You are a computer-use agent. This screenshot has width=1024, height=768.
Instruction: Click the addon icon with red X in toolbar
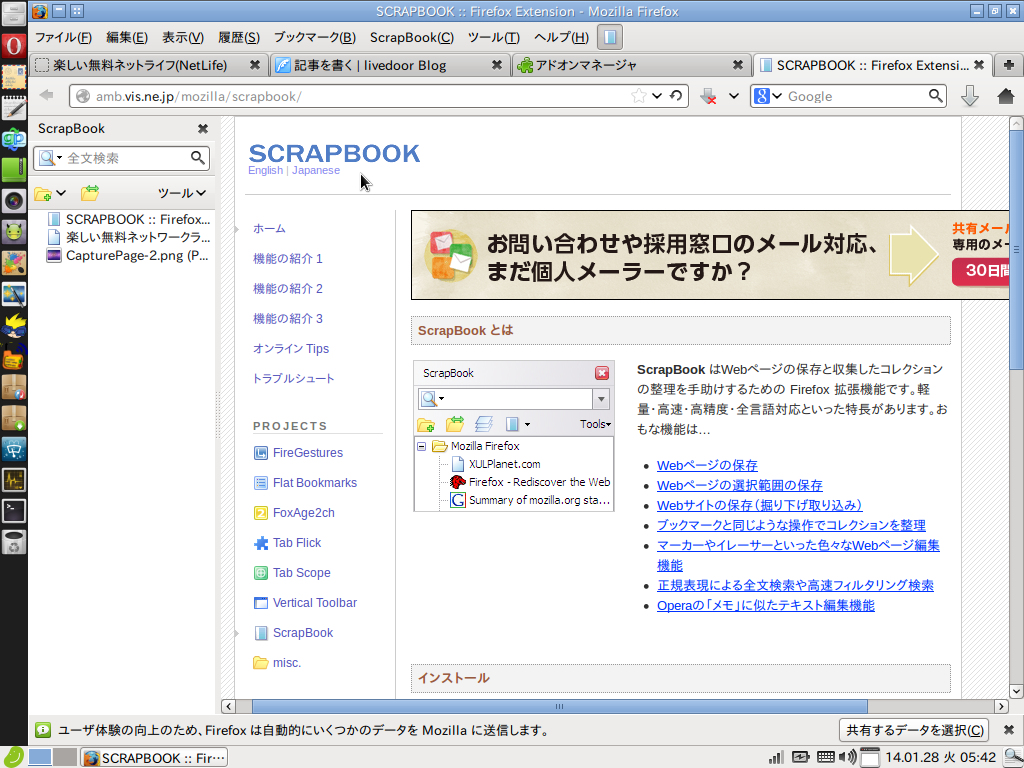pyautogui.click(x=708, y=97)
